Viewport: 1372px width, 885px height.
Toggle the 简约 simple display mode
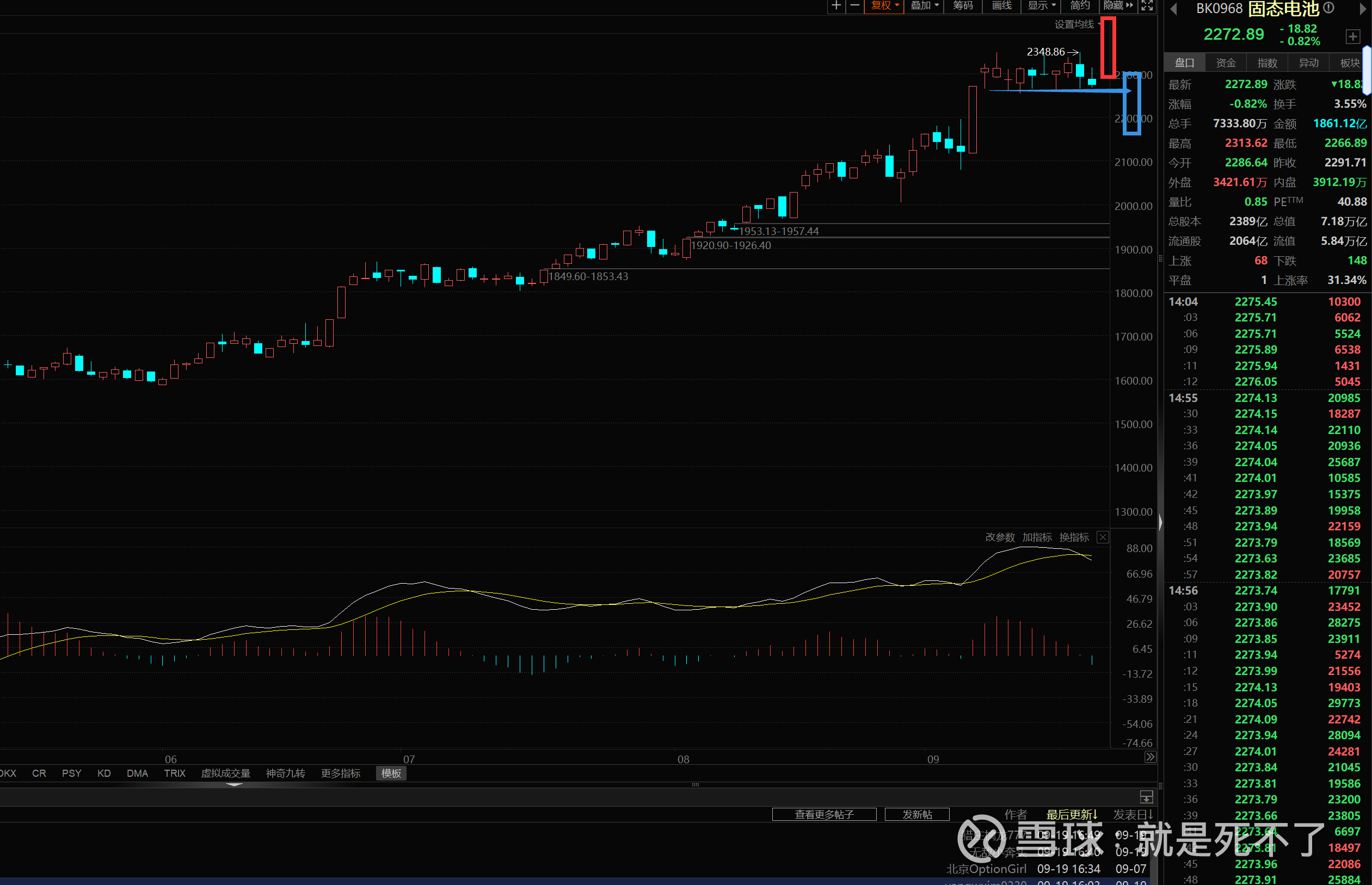click(1080, 6)
